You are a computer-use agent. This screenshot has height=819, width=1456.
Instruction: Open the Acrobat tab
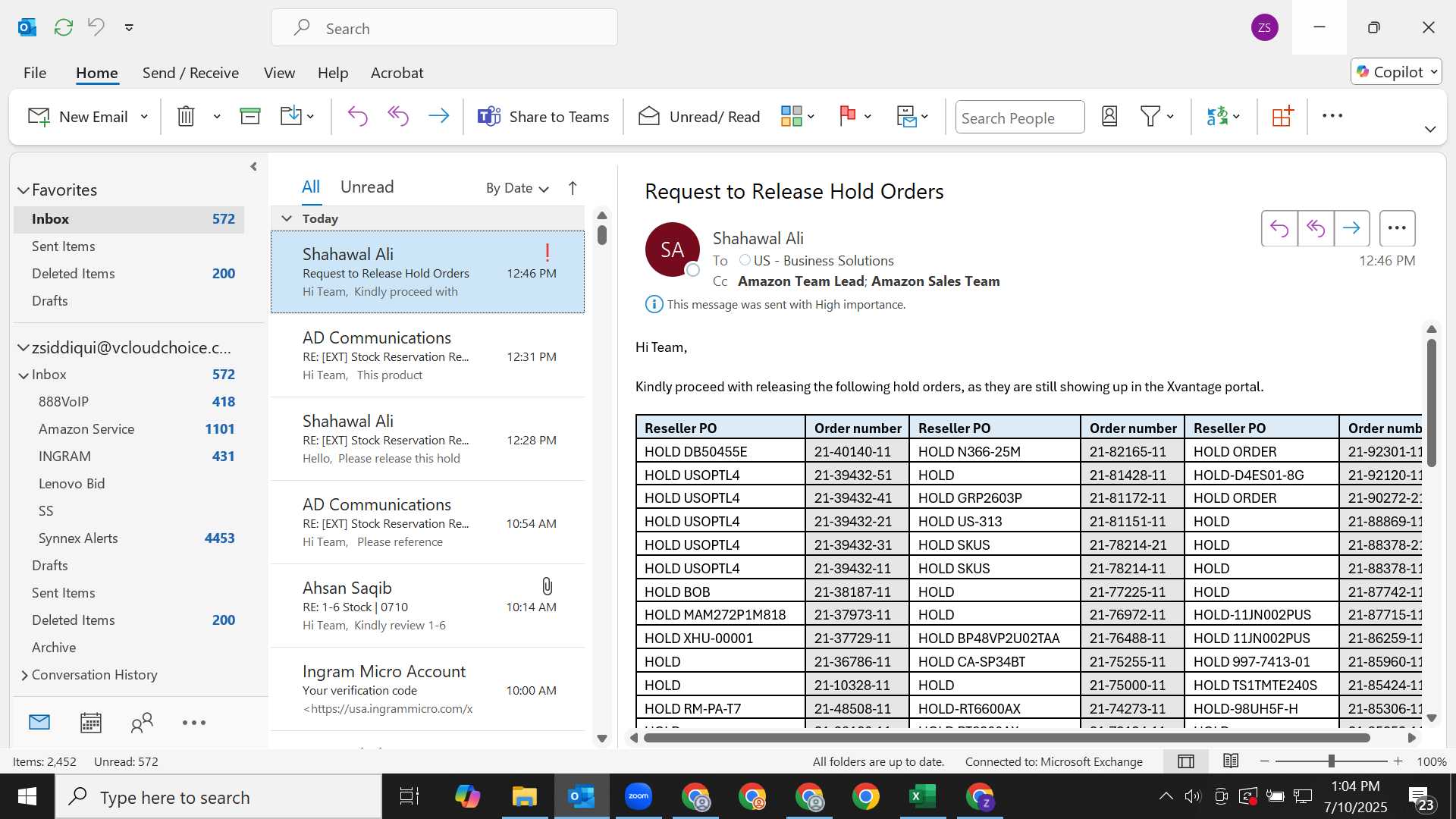pos(397,73)
